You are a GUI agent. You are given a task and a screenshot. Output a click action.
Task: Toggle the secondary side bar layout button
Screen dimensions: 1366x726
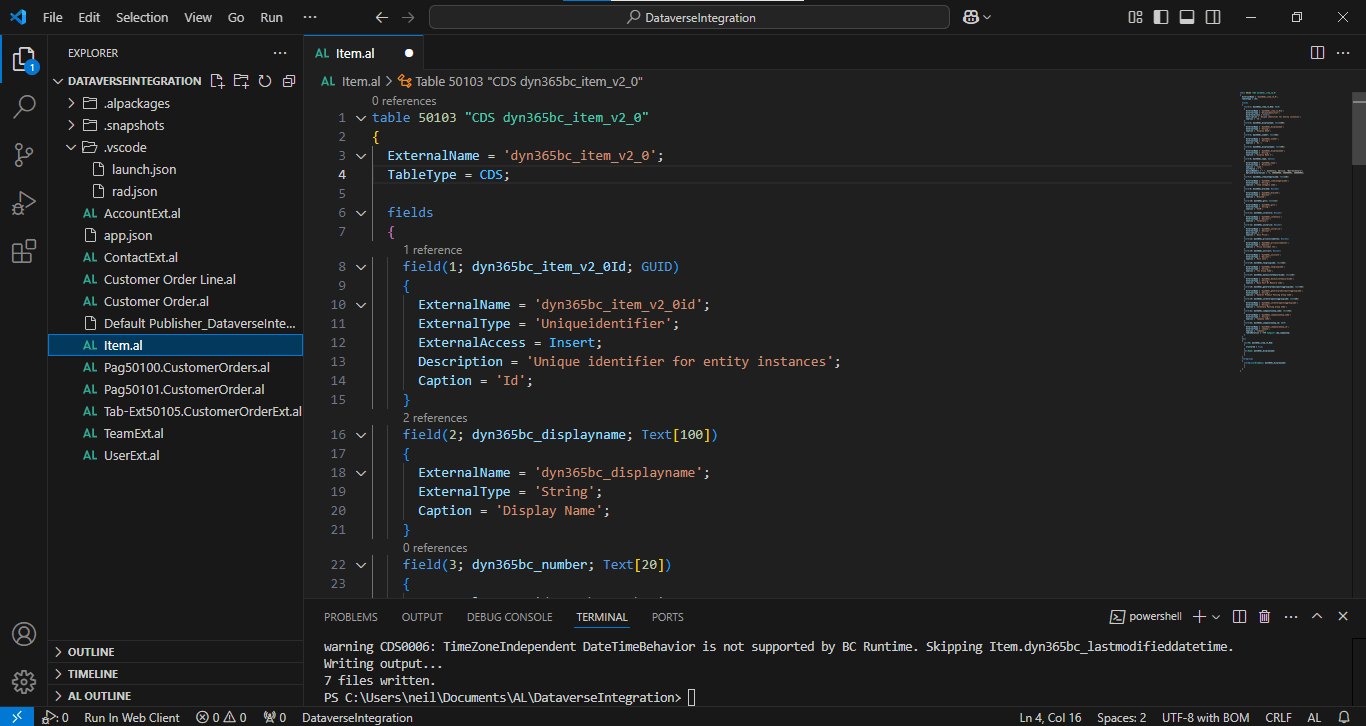1213,17
